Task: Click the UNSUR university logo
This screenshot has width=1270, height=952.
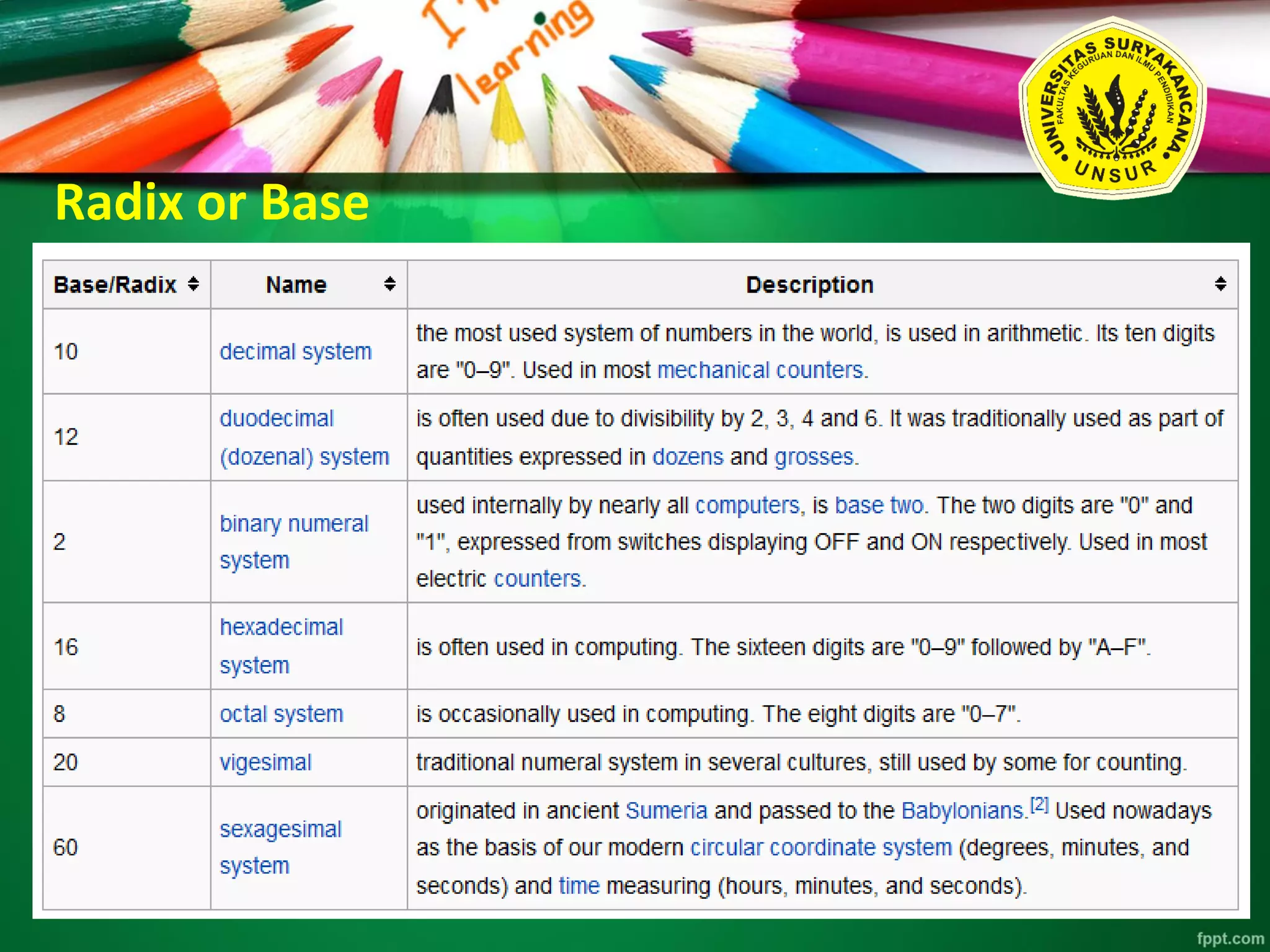Action: (1113, 108)
